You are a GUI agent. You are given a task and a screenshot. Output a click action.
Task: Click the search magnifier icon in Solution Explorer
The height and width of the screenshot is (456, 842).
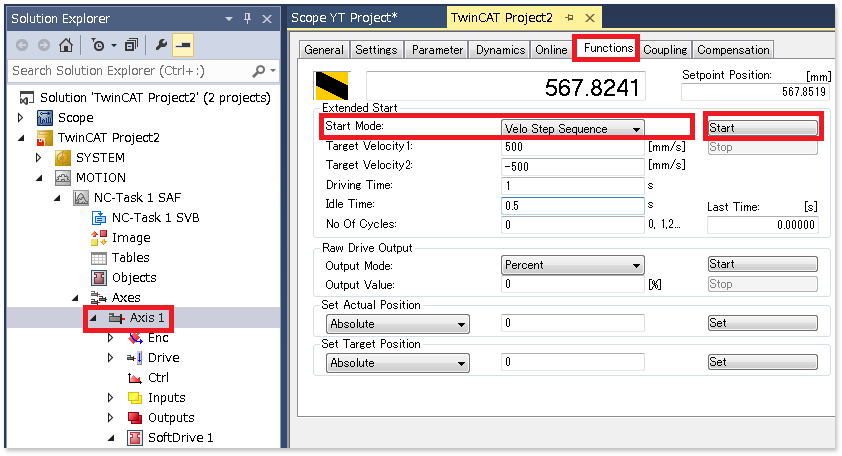(x=259, y=71)
